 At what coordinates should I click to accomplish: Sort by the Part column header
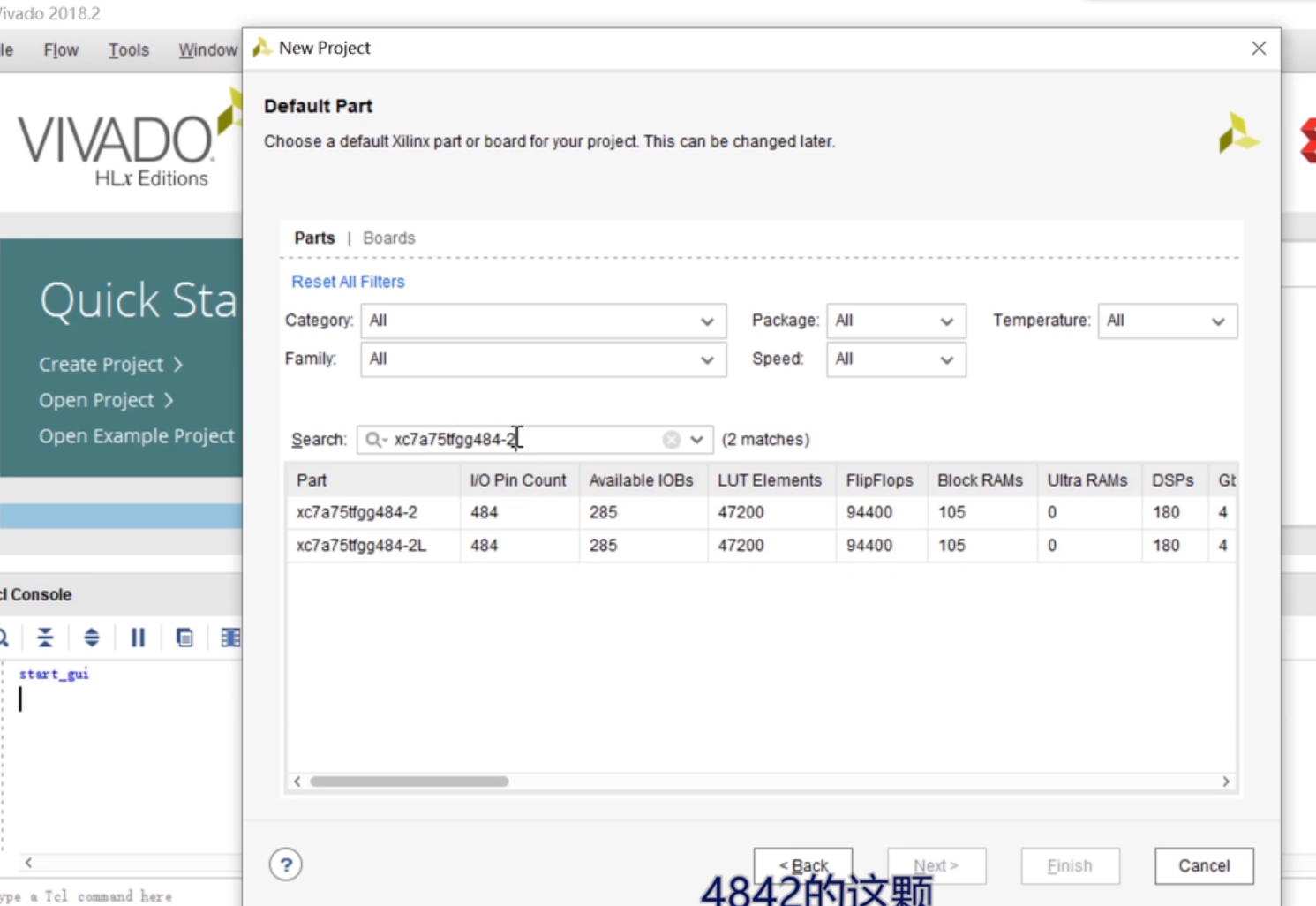pos(373,480)
